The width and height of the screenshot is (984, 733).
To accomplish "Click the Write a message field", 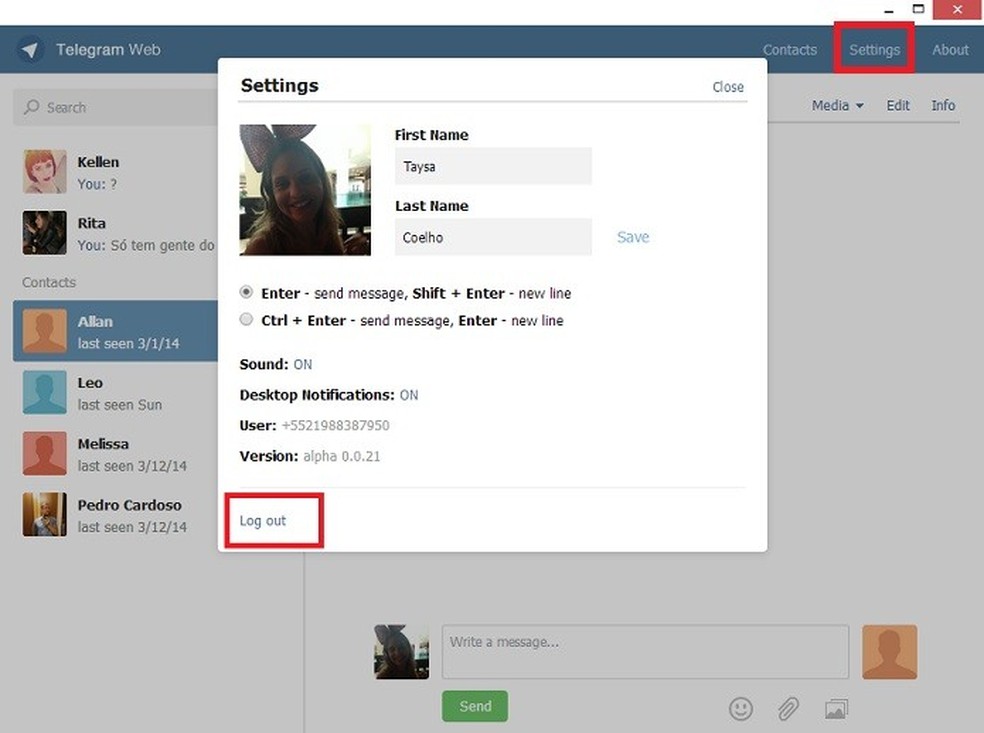I will (x=645, y=651).
